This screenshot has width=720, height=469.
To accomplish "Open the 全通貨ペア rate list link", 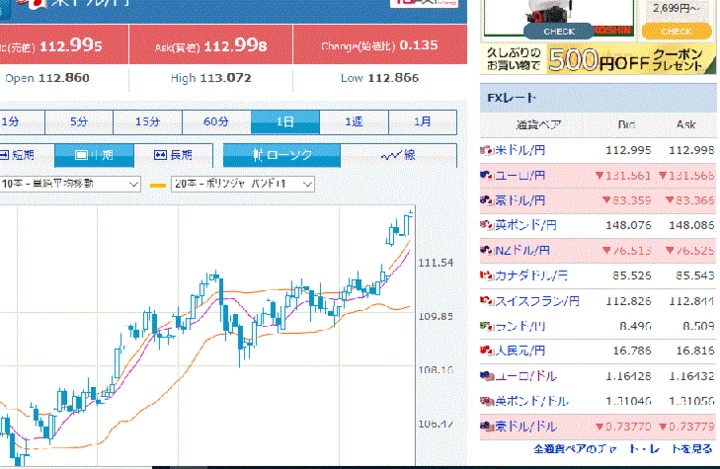I will click(623, 449).
